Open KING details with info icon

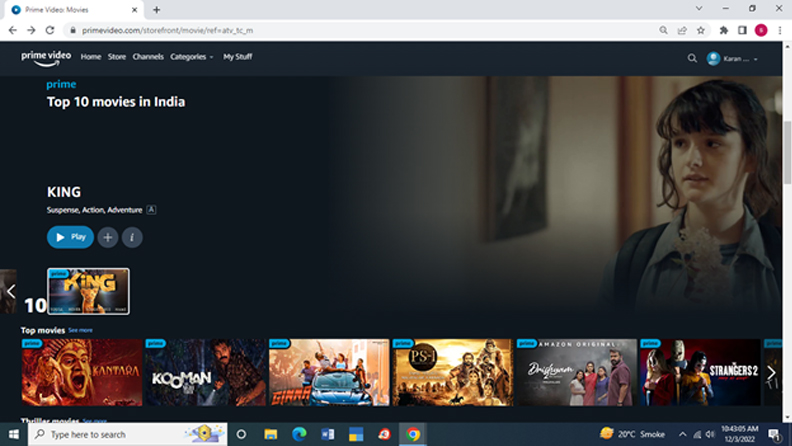pos(132,237)
